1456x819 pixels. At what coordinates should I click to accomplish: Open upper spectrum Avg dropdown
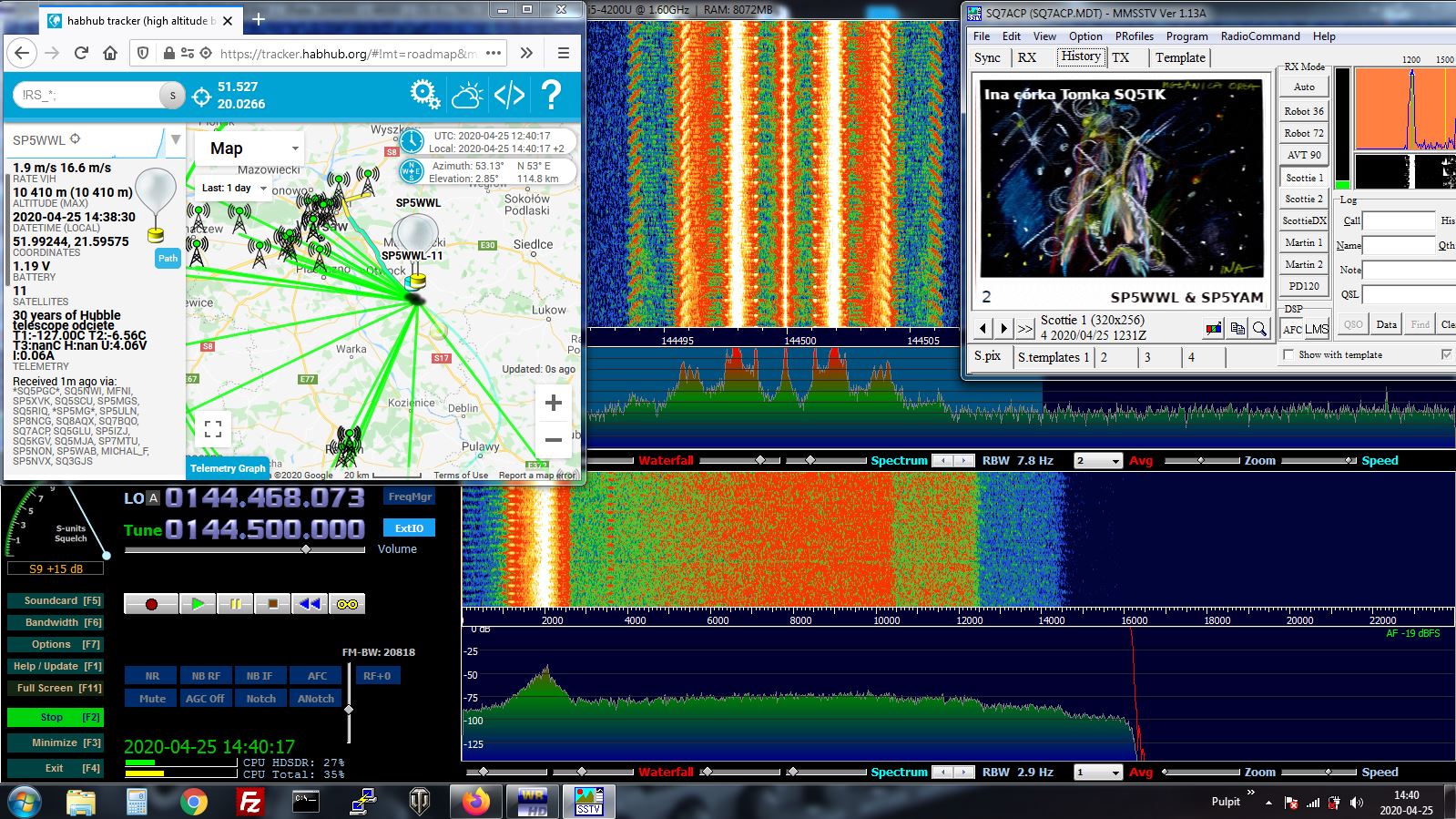pyautogui.click(x=1098, y=461)
